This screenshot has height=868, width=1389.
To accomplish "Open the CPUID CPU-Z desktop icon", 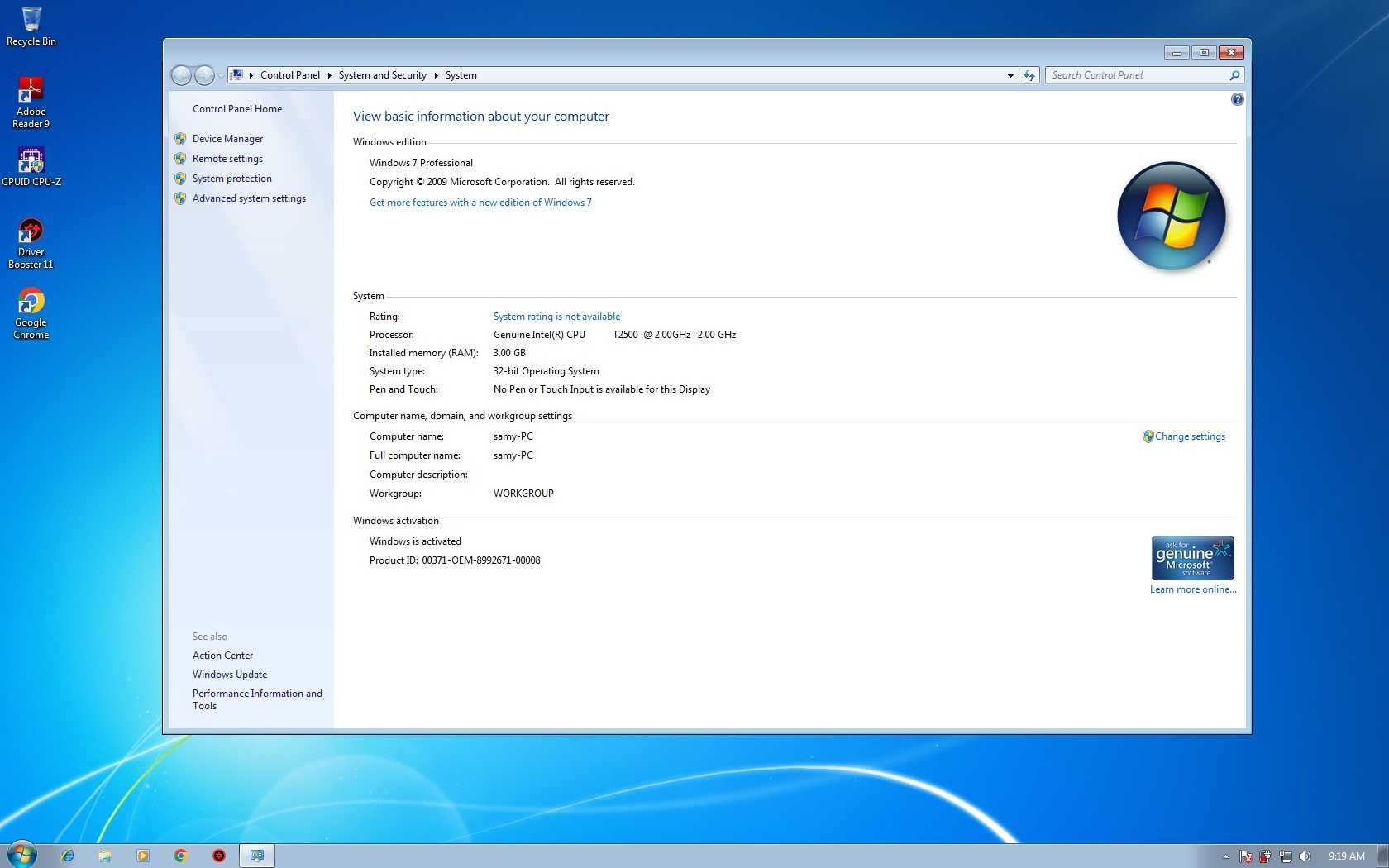I will tap(31, 166).
